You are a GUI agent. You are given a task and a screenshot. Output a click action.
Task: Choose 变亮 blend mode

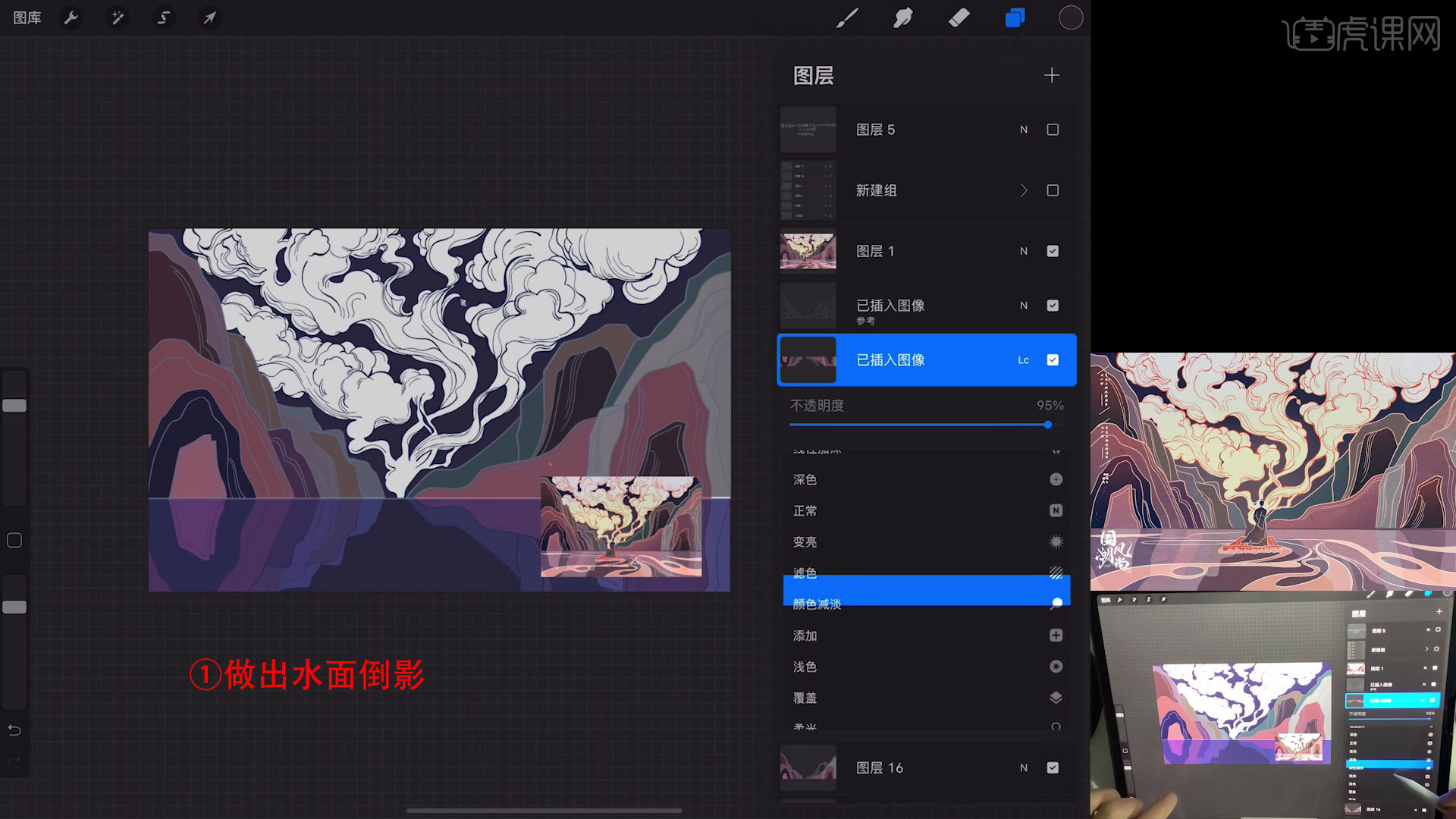tap(927, 541)
